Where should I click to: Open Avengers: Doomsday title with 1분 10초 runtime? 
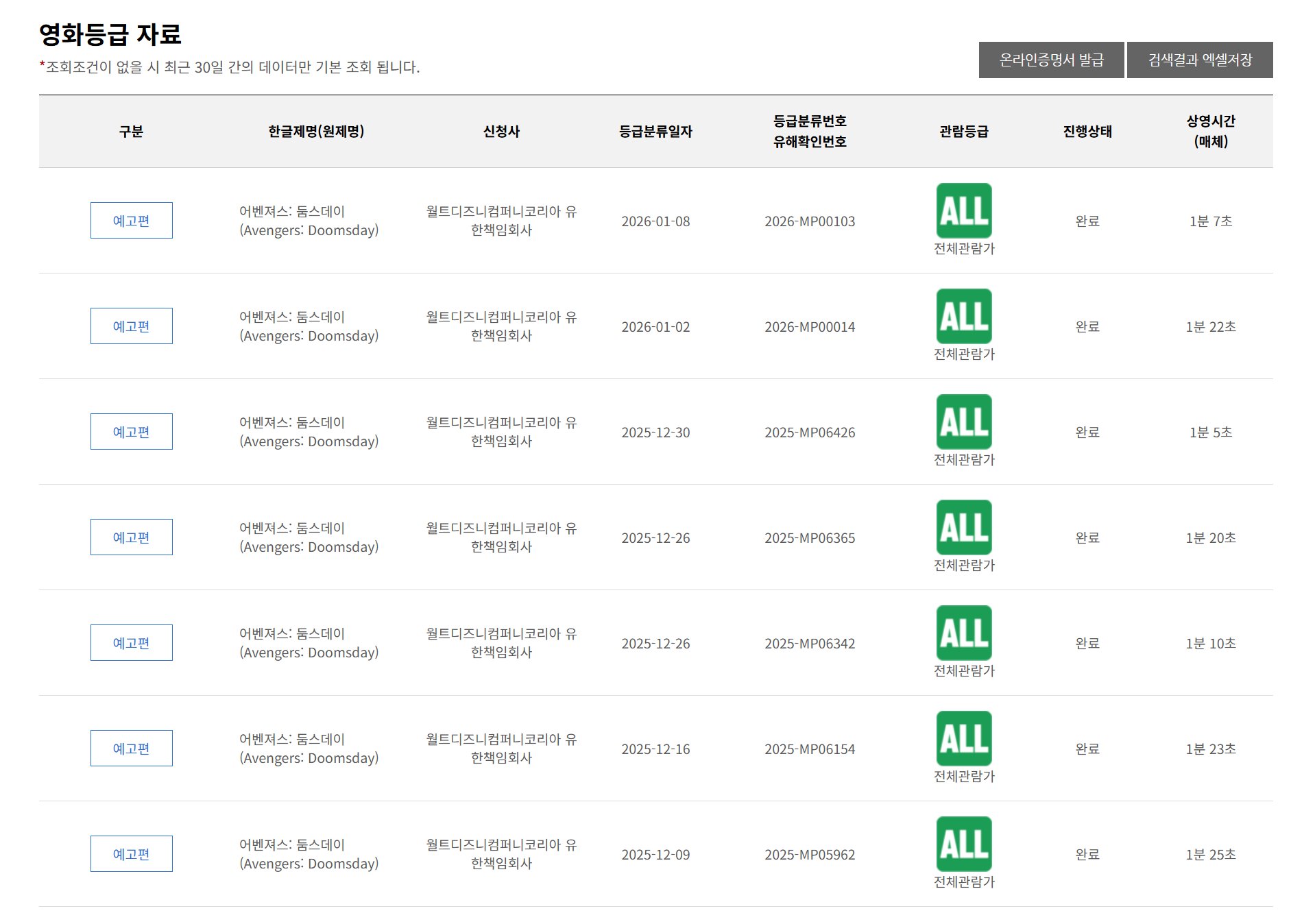309,643
